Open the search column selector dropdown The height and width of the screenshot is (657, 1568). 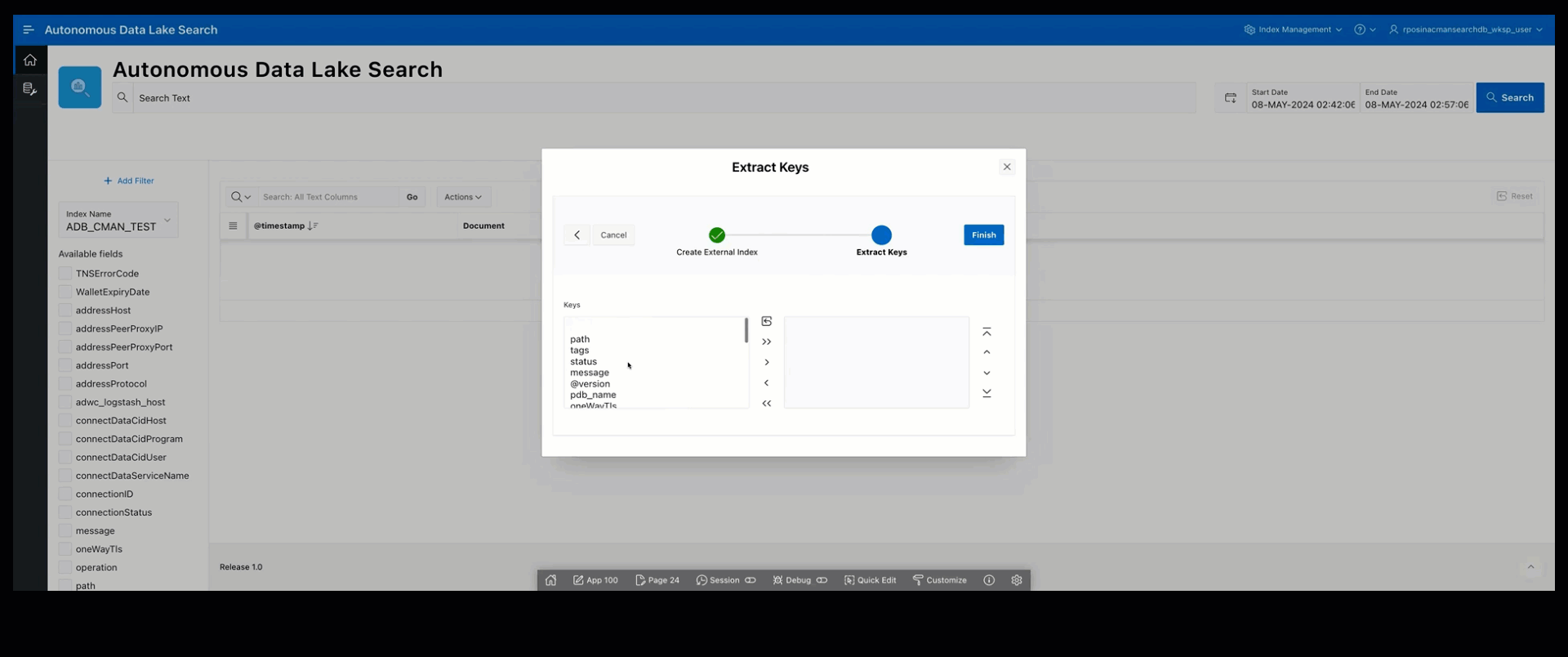[241, 197]
